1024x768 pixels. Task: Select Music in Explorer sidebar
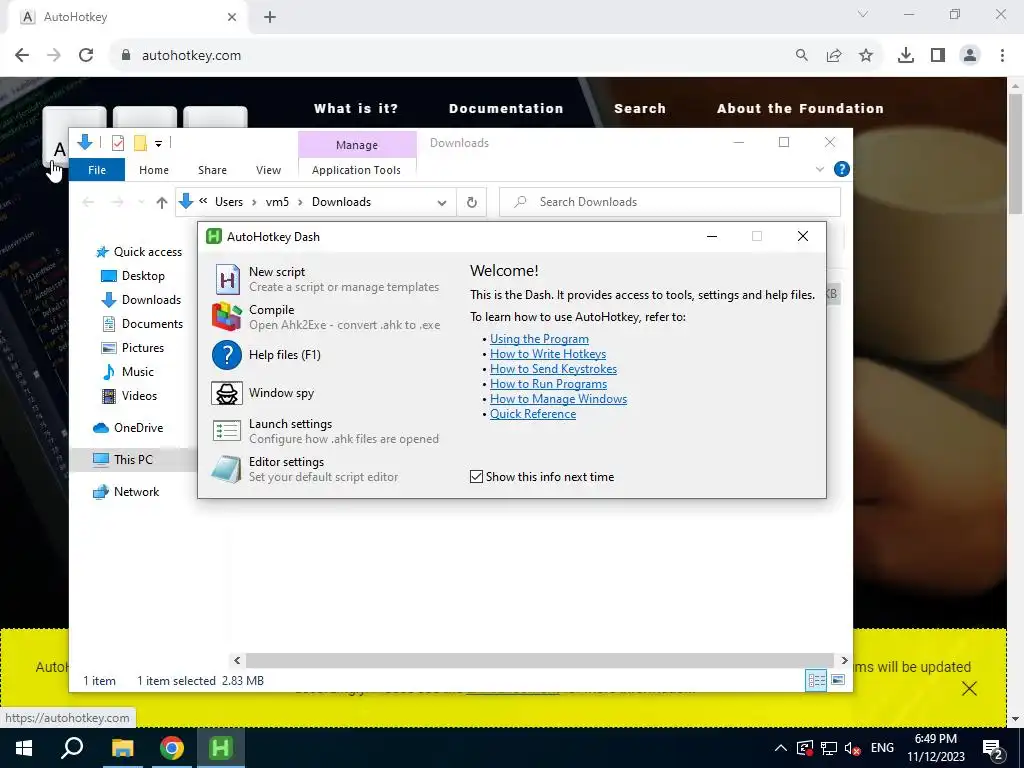(x=128, y=372)
